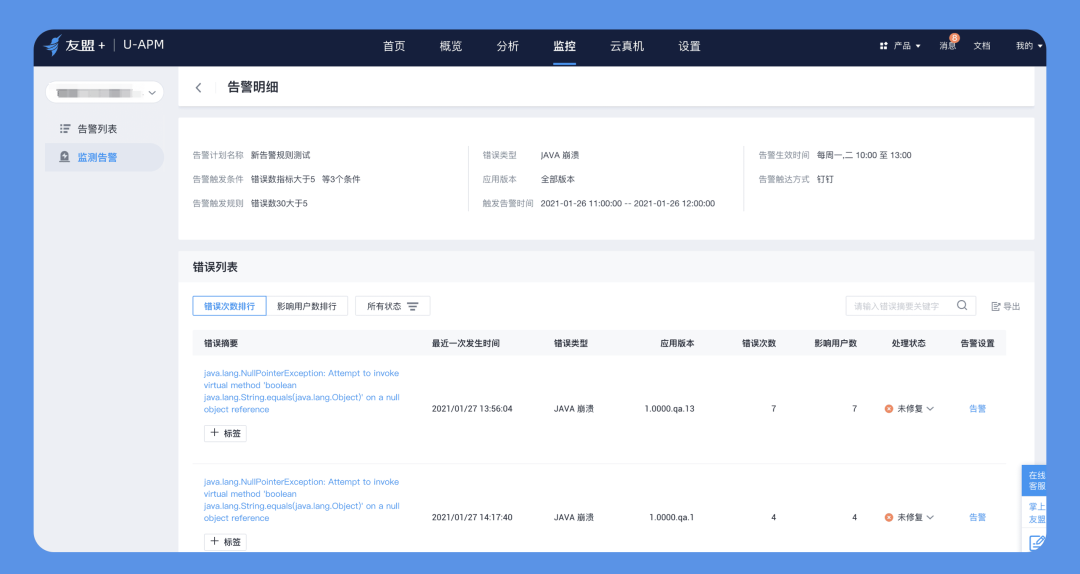Click the red unfixed icon for version 1.0000.qa.1
Image resolution: width=1080 pixels, height=574 pixels.
click(x=889, y=517)
